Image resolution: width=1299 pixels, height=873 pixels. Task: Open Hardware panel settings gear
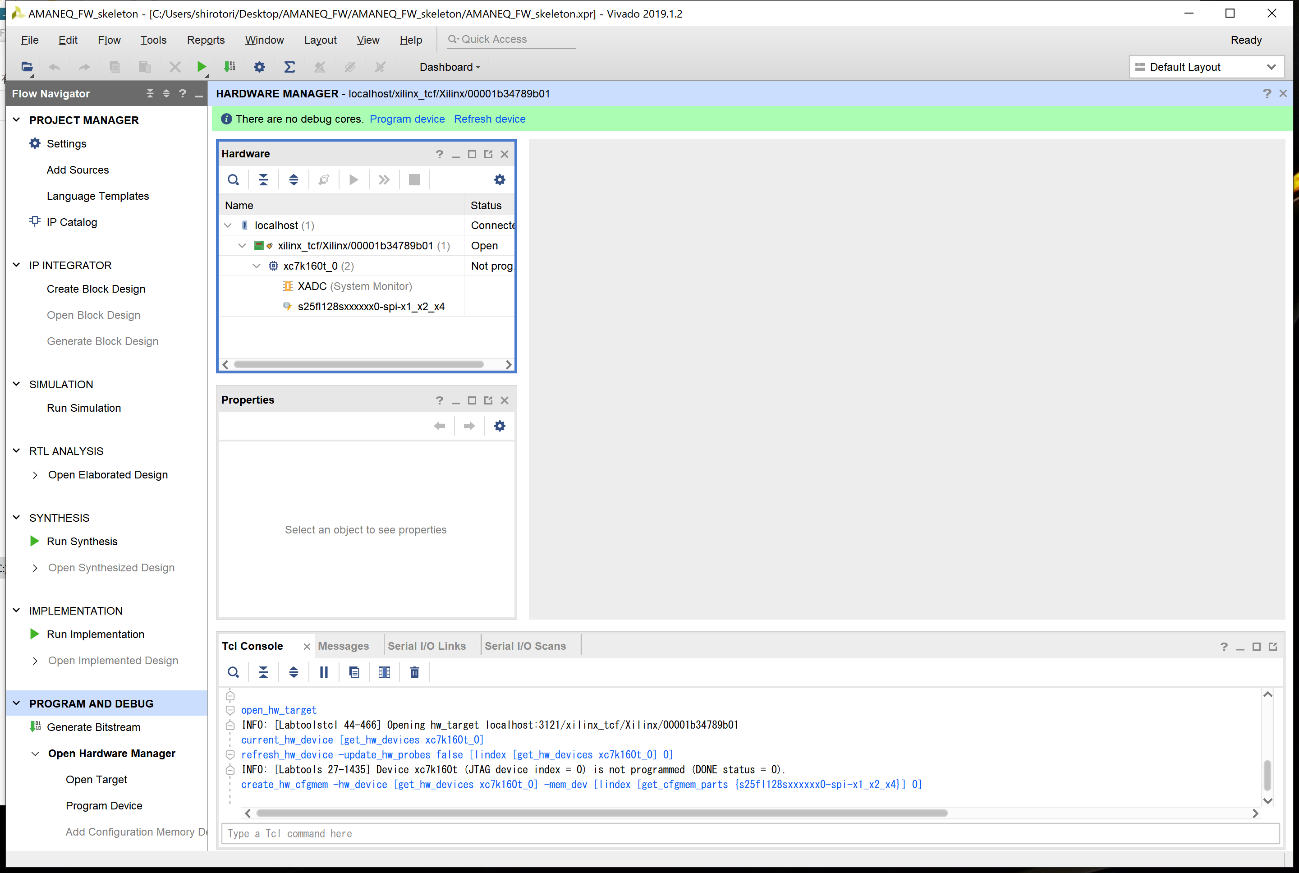(x=499, y=180)
